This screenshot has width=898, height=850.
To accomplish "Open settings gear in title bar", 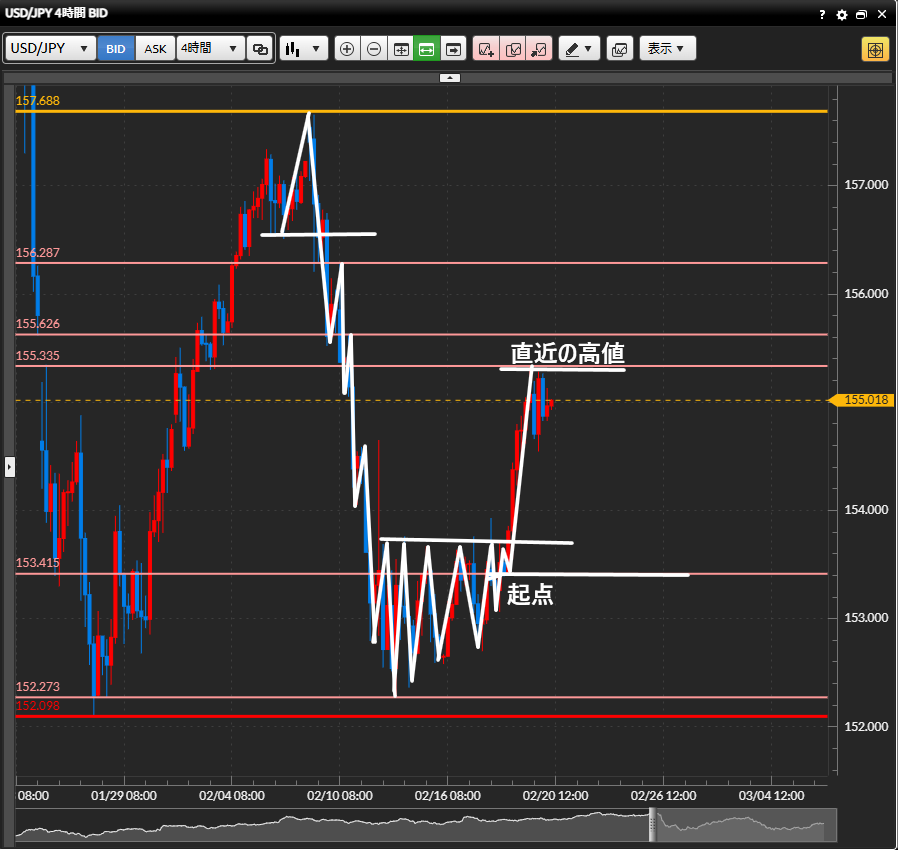I will 842,15.
